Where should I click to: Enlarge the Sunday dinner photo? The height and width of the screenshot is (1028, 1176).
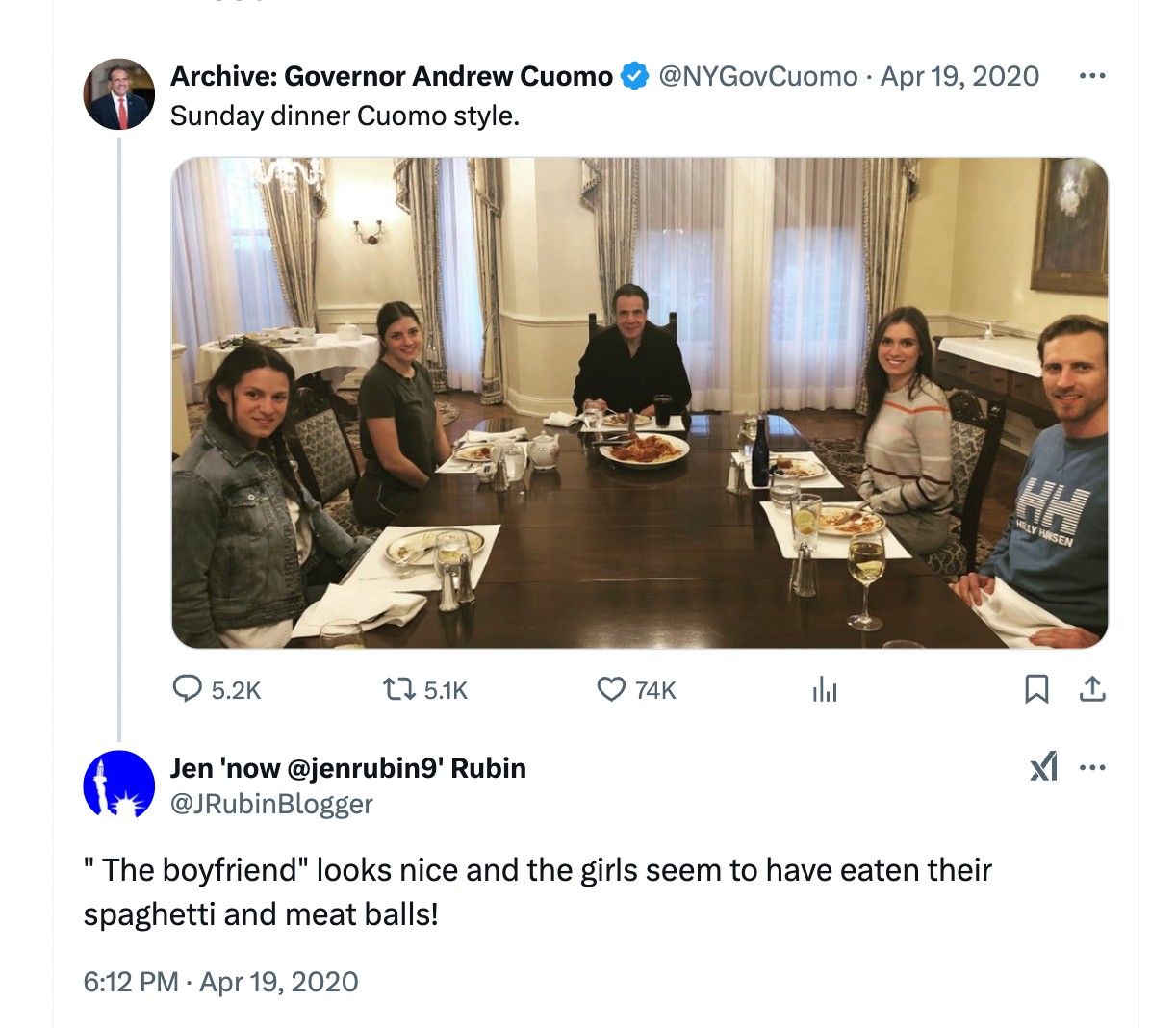click(x=639, y=402)
